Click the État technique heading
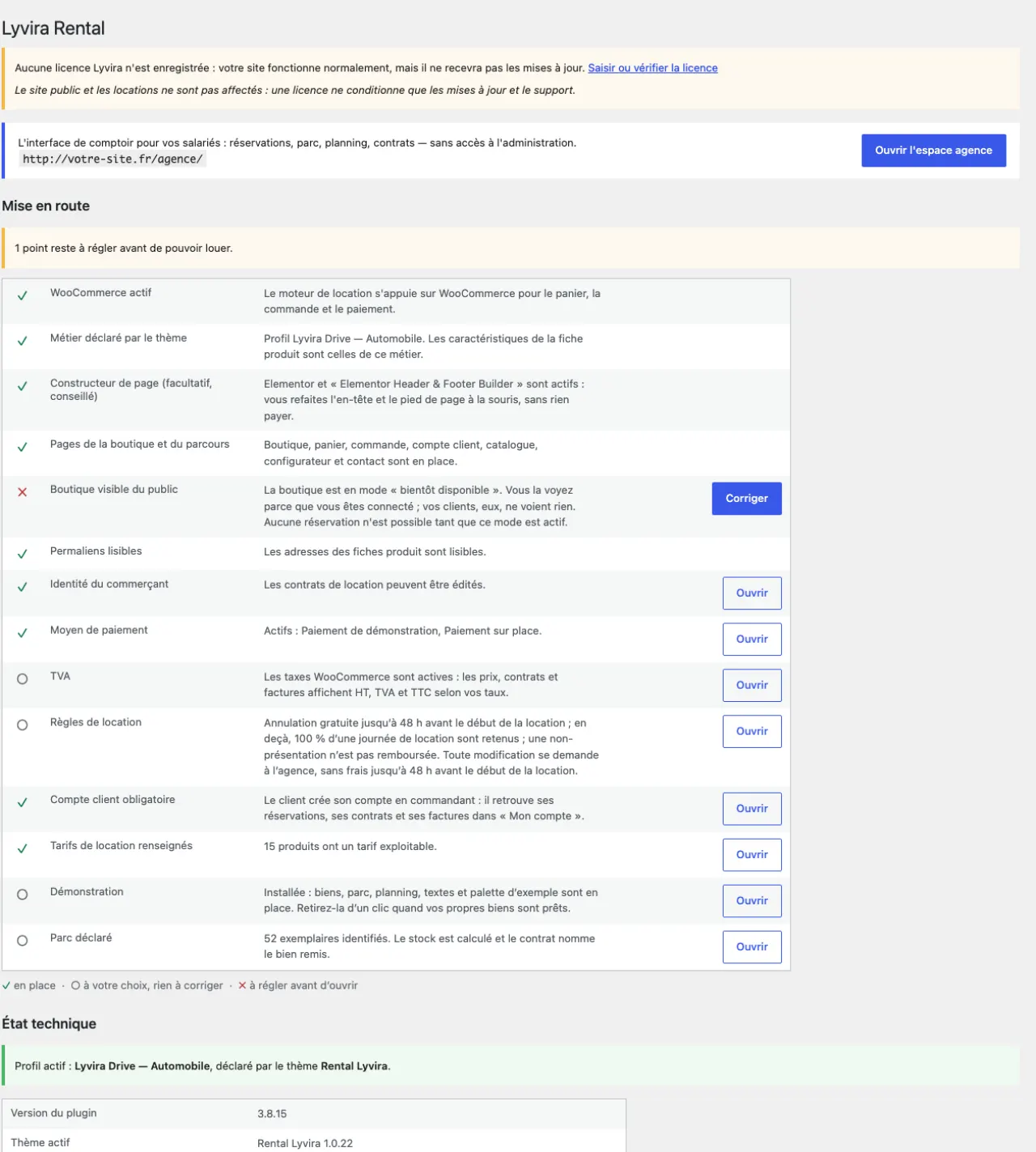 (x=49, y=1023)
